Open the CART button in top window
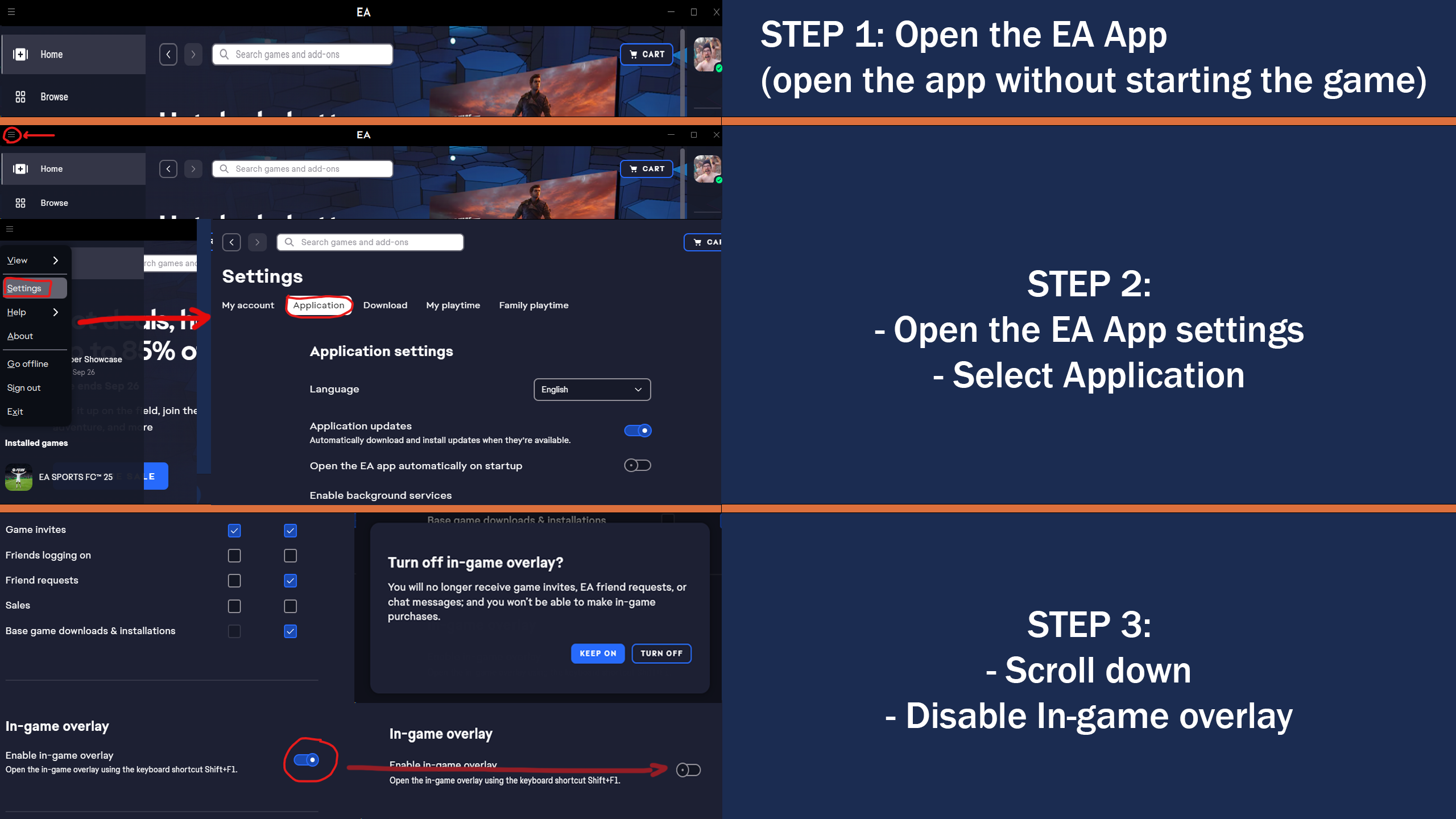1456x819 pixels. point(647,55)
